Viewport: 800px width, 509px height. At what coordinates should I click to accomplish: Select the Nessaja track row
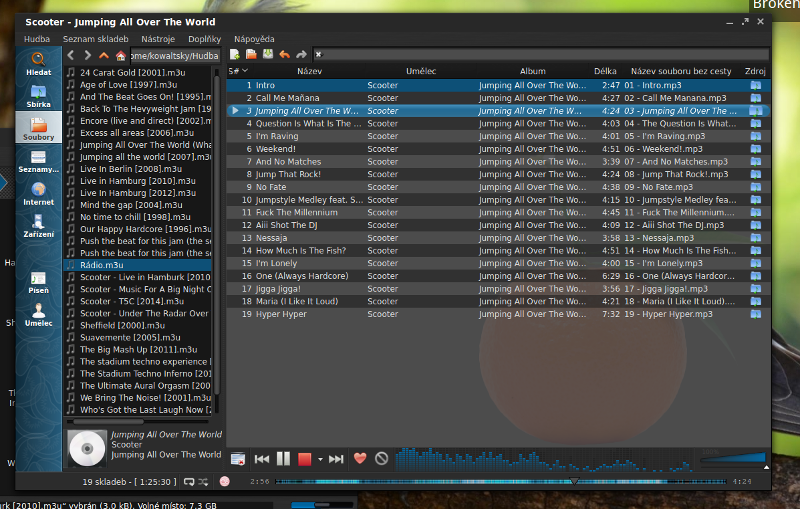point(497,238)
